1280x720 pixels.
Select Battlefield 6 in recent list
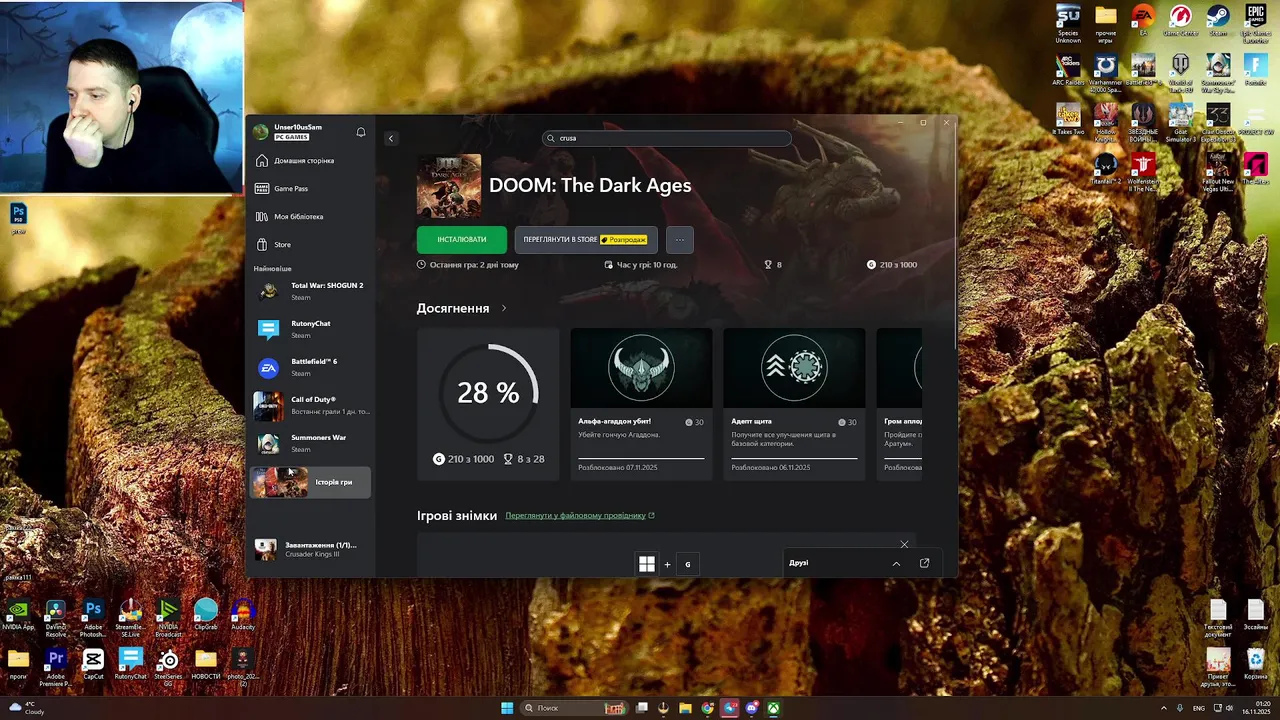310,367
